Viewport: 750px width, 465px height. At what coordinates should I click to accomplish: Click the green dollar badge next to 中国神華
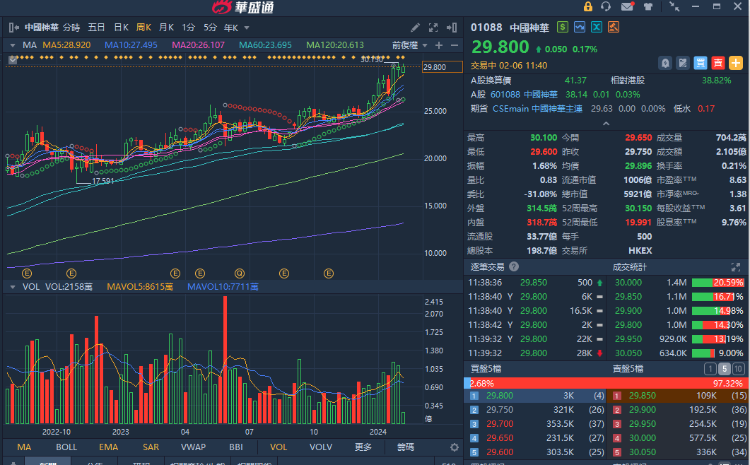562,27
